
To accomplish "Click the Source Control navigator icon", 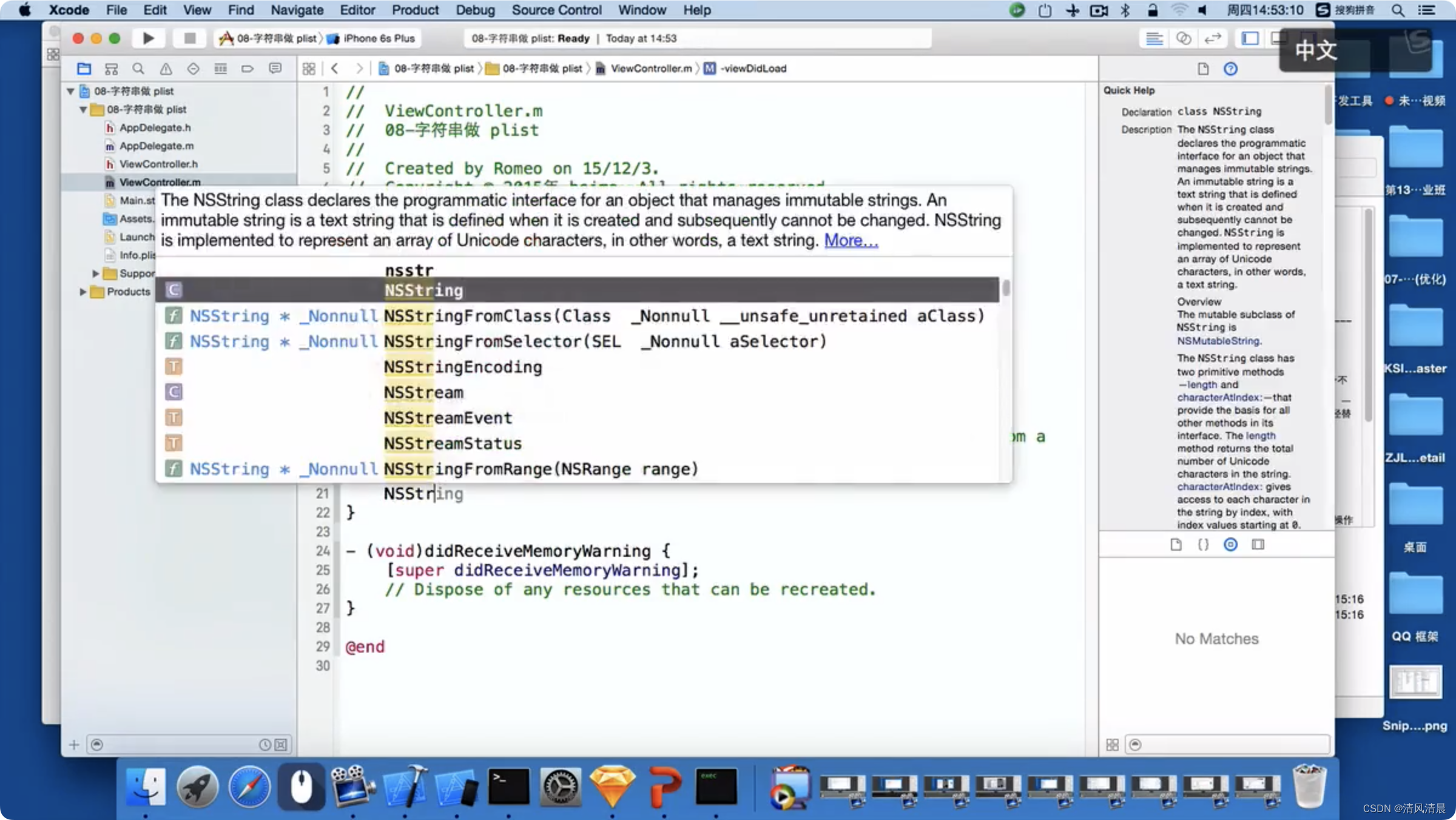I will point(113,68).
